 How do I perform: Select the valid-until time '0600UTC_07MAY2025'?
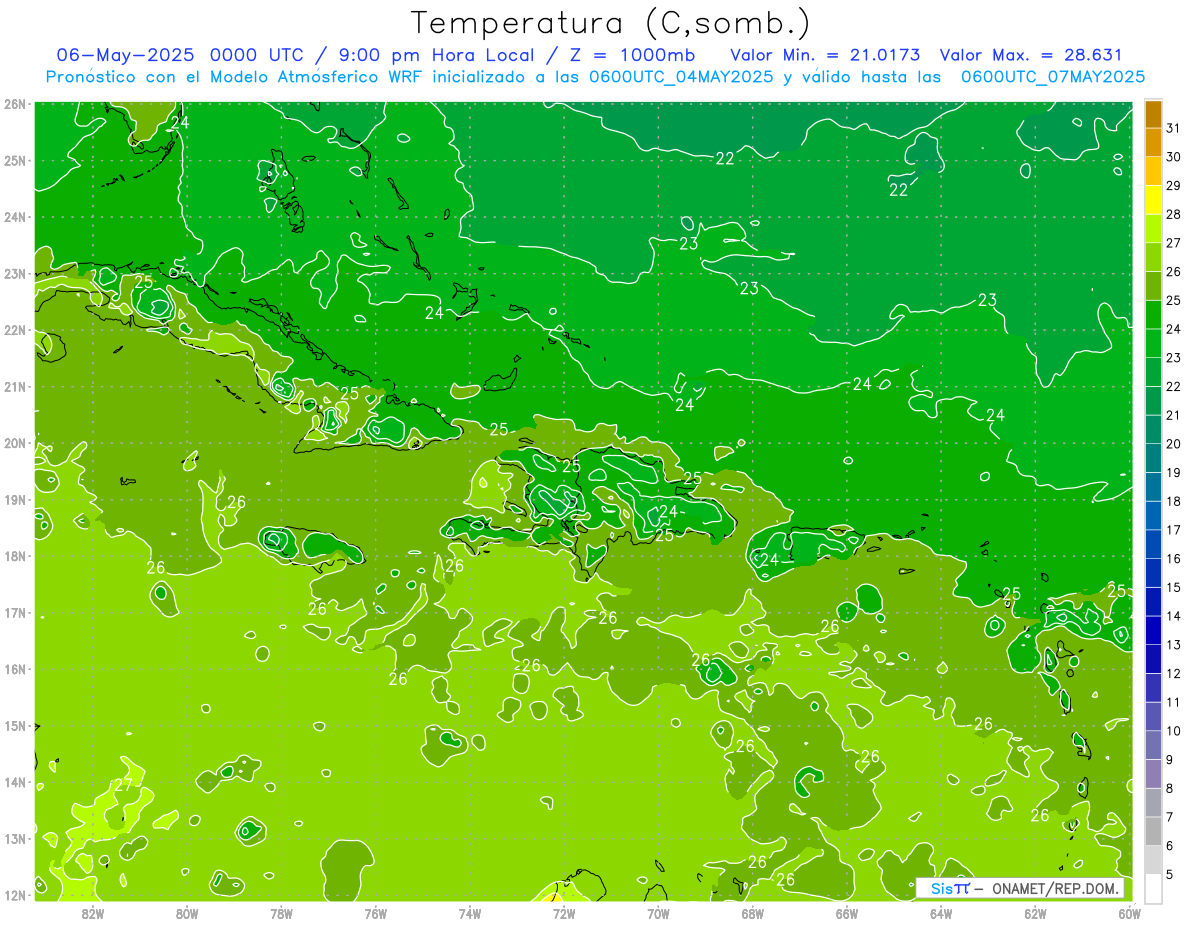(1053, 77)
